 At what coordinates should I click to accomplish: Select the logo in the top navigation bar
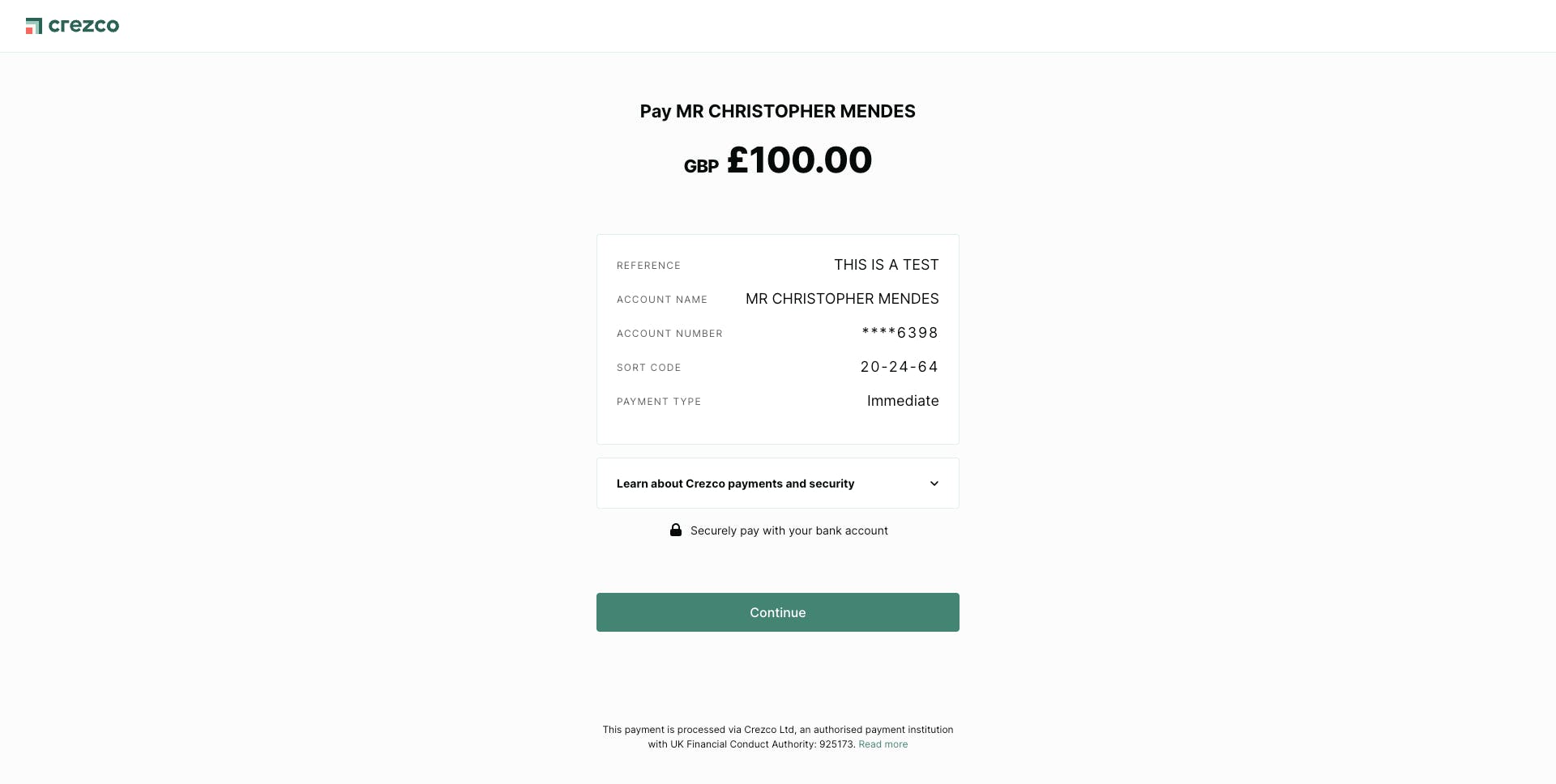coord(72,25)
